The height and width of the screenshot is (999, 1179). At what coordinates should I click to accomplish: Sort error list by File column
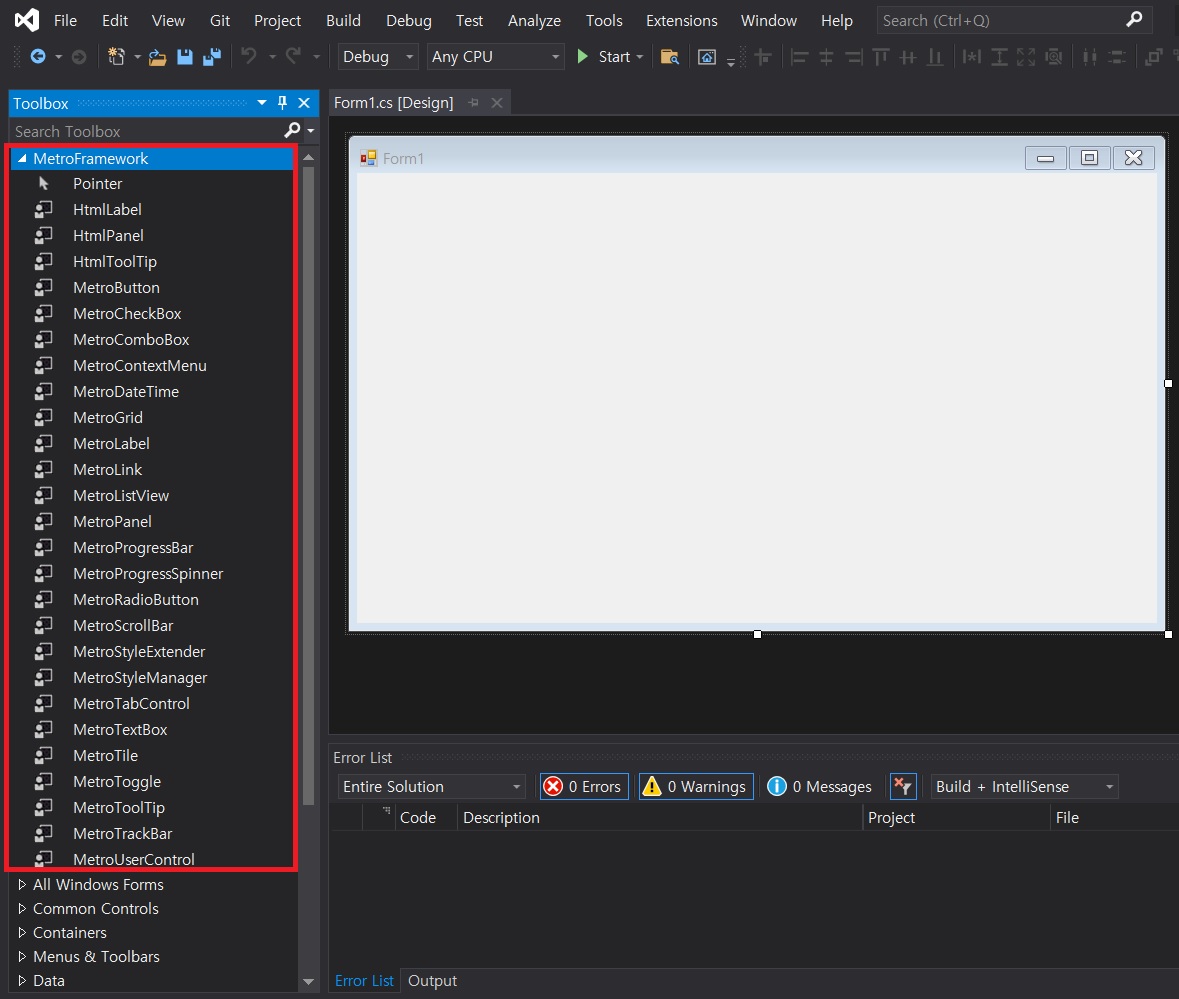(1114, 818)
